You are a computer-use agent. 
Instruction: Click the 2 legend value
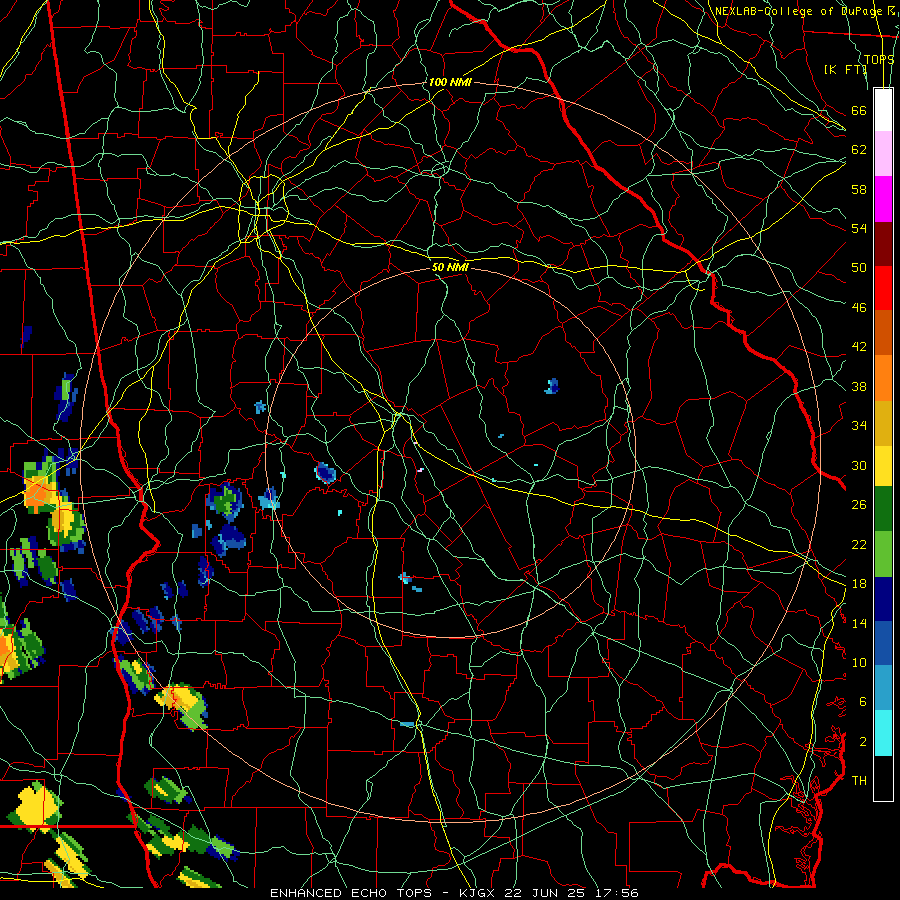[x=863, y=742]
